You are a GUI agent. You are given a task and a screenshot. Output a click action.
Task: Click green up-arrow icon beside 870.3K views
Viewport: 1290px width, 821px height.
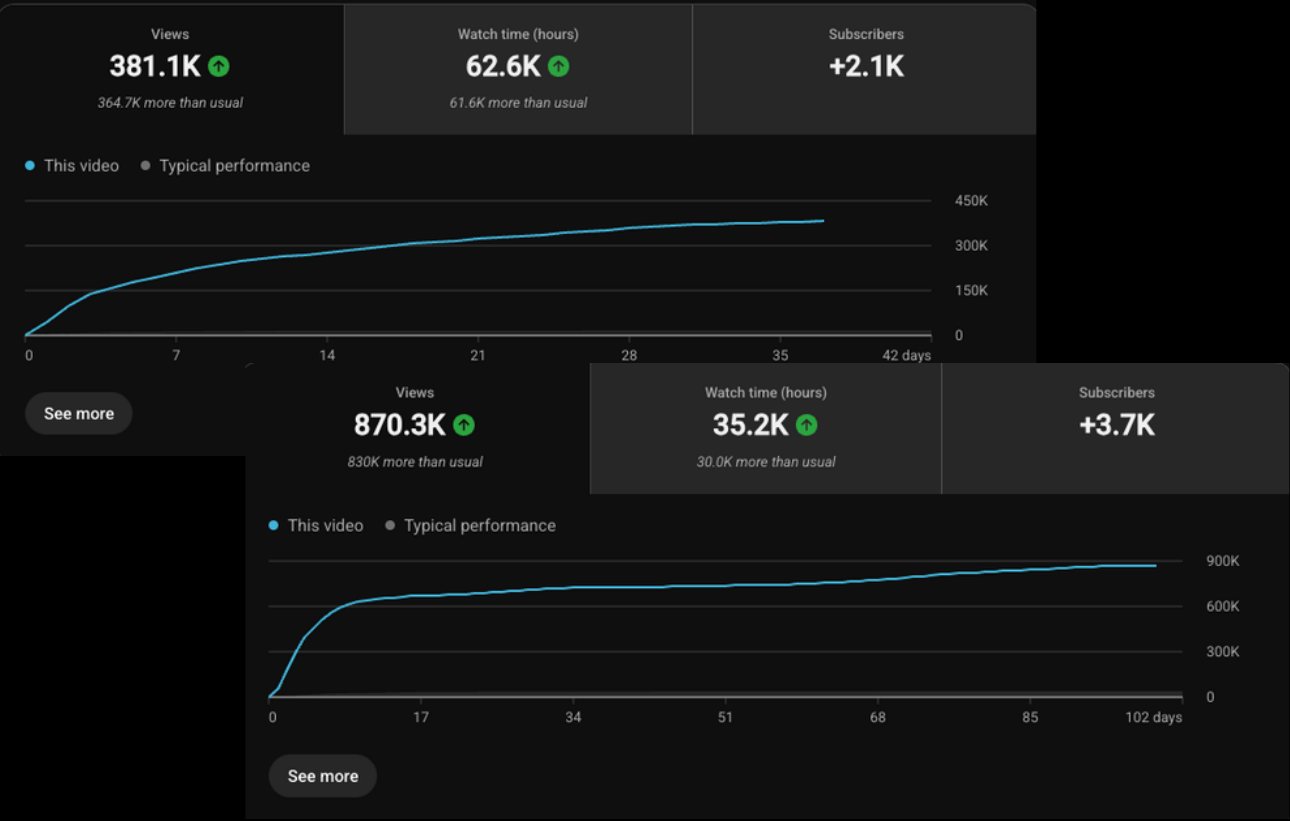[463, 425]
